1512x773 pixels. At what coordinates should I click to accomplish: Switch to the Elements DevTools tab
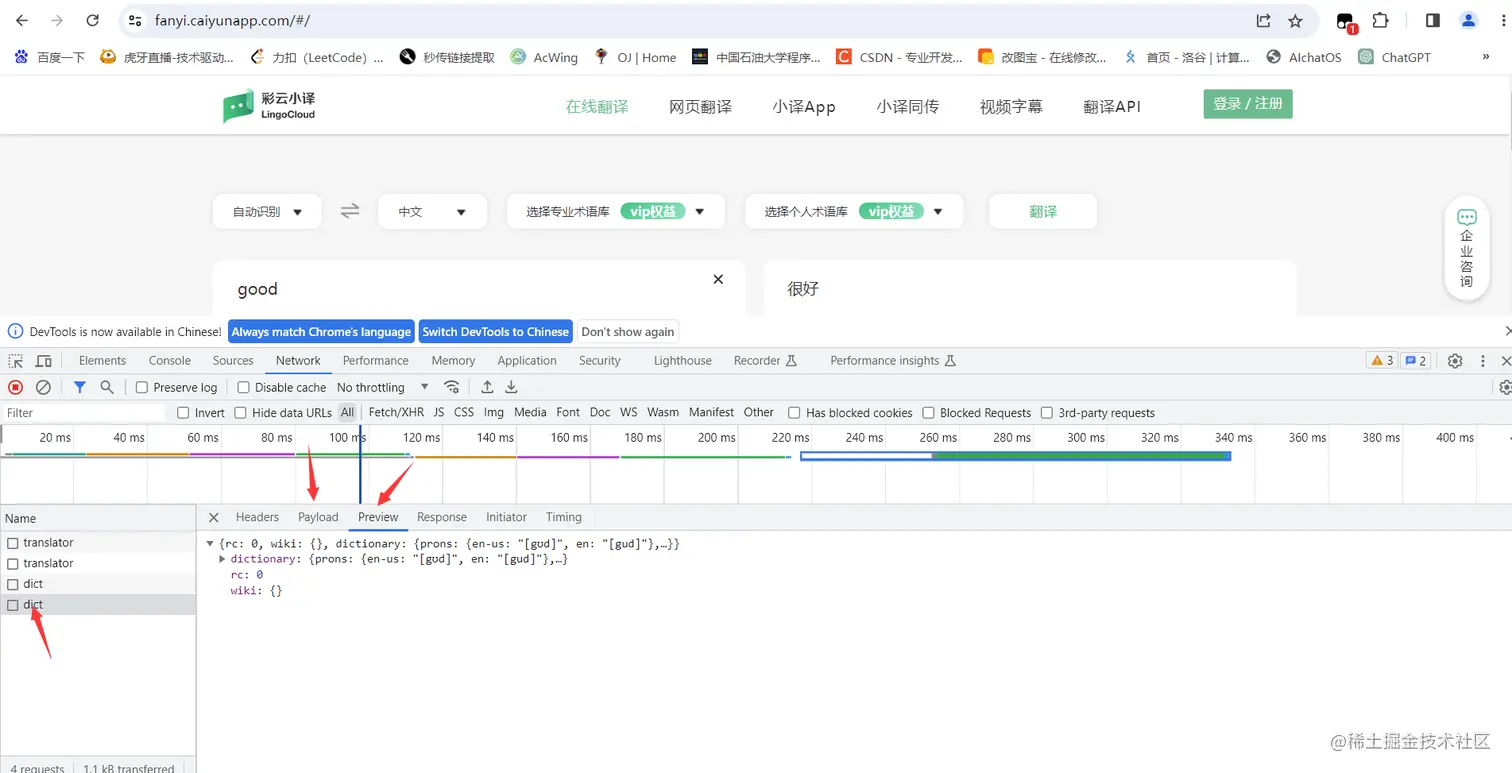[x=102, y=361]
